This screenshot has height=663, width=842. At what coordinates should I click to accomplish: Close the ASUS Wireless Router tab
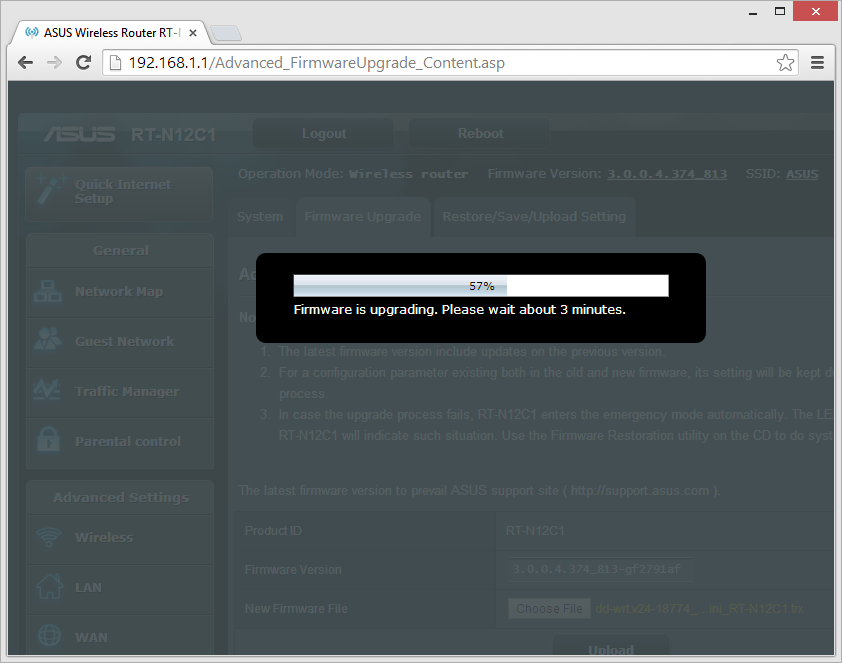(193, 33)
